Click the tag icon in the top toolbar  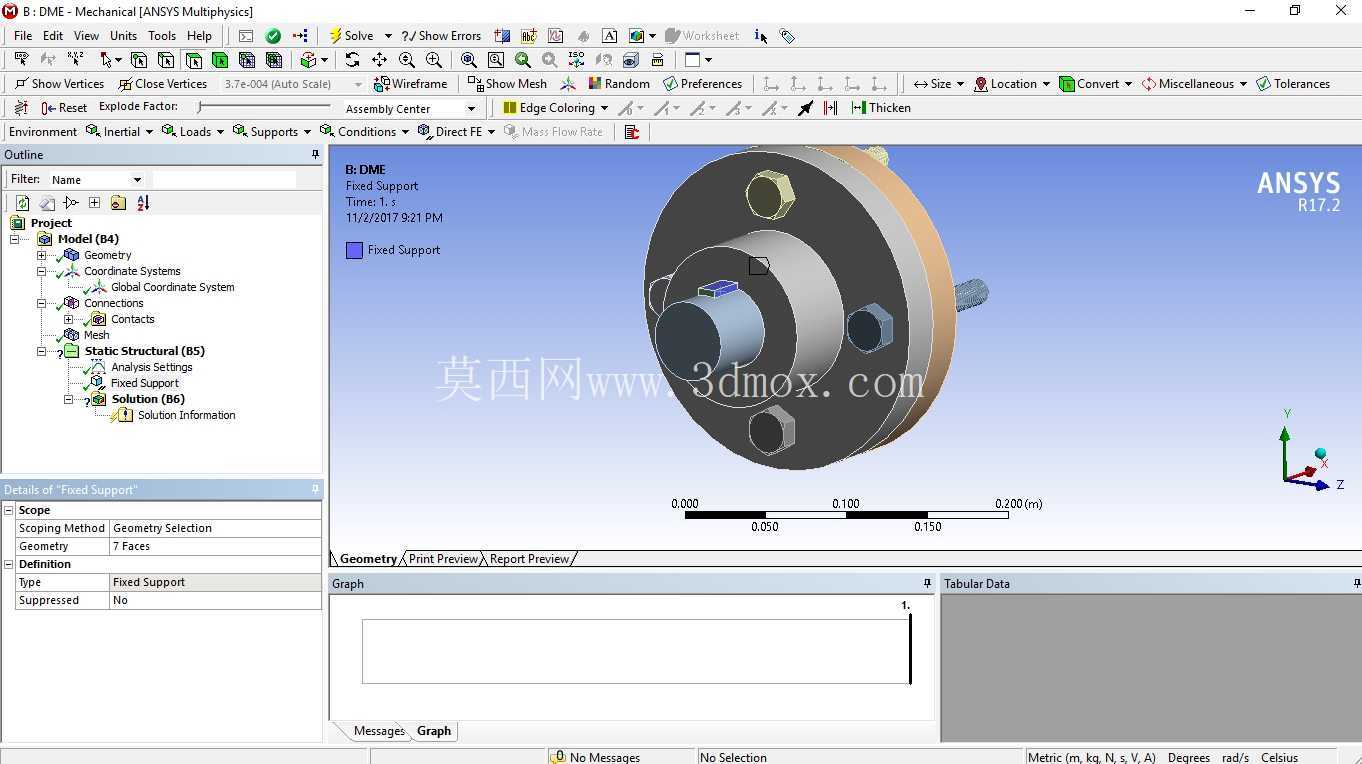coord(788,36)
